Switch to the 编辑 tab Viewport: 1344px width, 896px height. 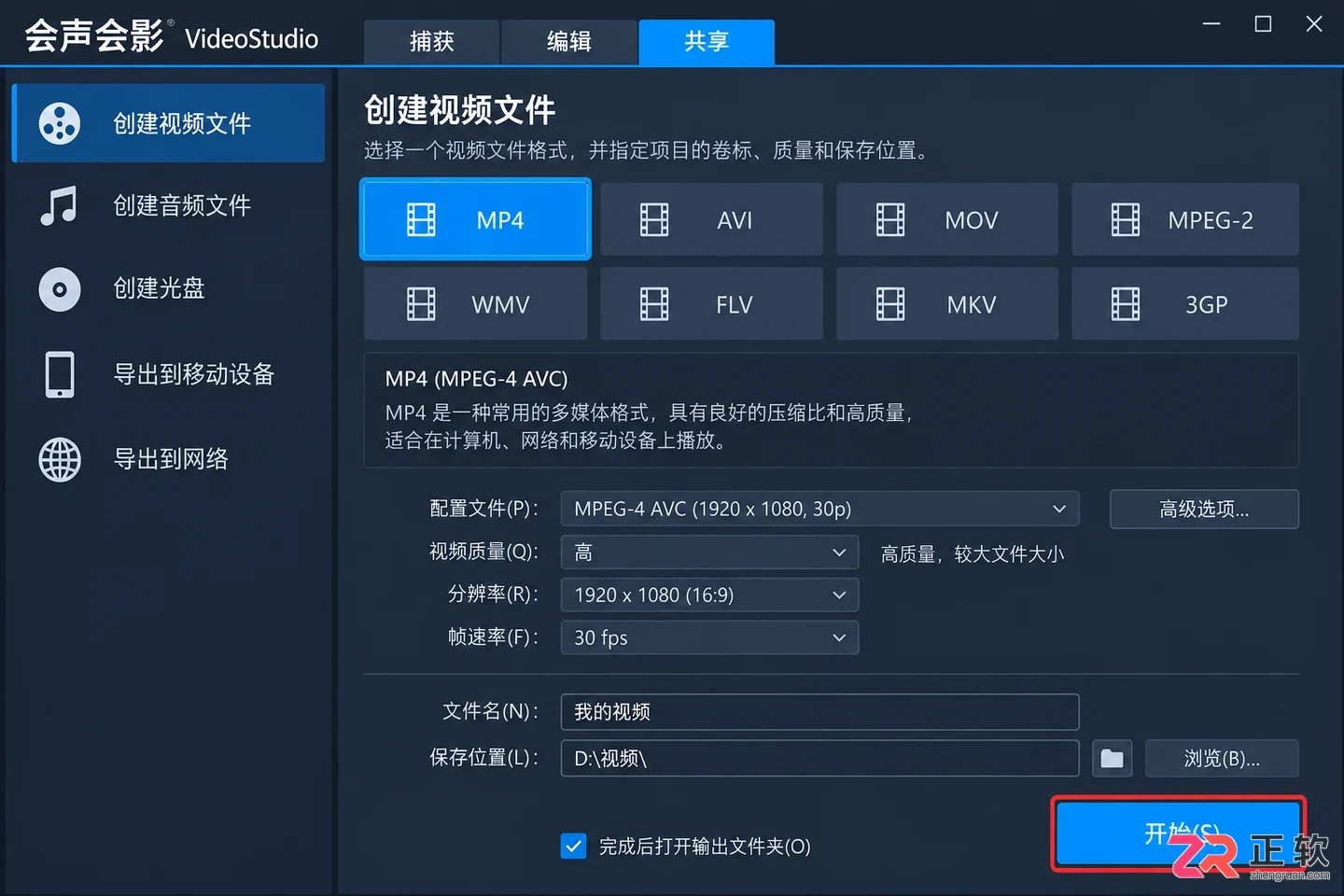coord(569,42)
